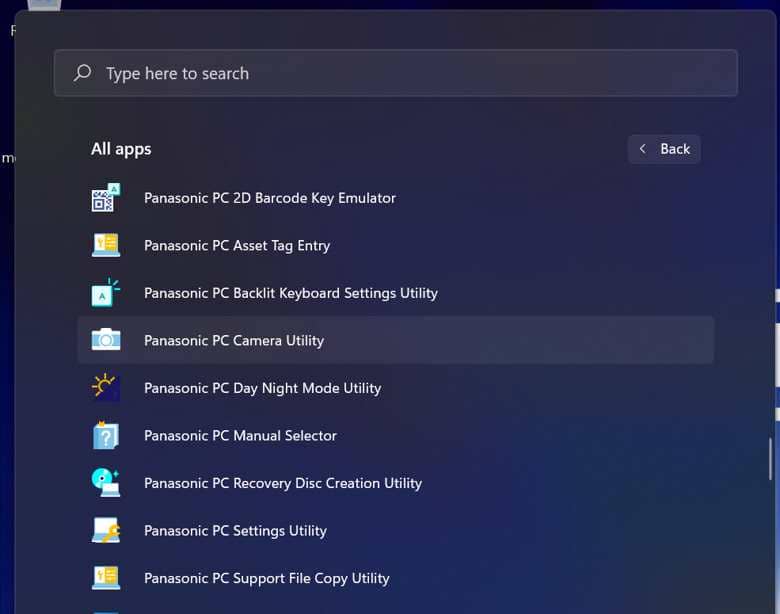Click the search magnifier icon
Image resolution: width=780 pixels, height=614 pixels.
83,73
